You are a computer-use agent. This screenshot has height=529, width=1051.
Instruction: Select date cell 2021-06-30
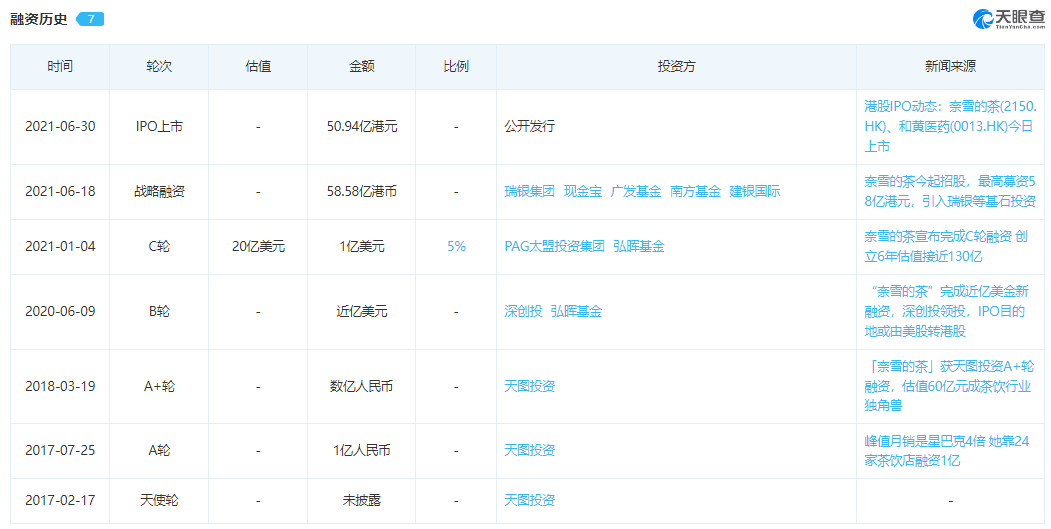60,127
